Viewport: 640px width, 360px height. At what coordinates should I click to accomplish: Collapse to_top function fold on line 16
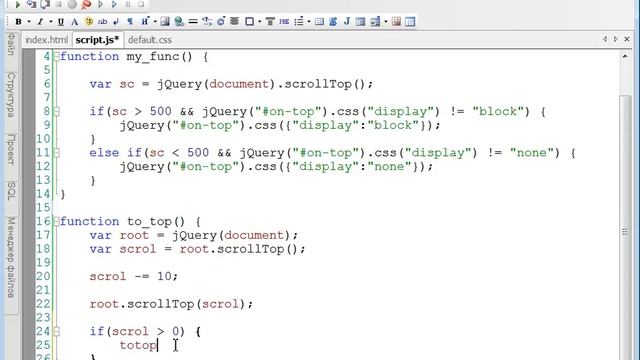(x=56, y=222)
